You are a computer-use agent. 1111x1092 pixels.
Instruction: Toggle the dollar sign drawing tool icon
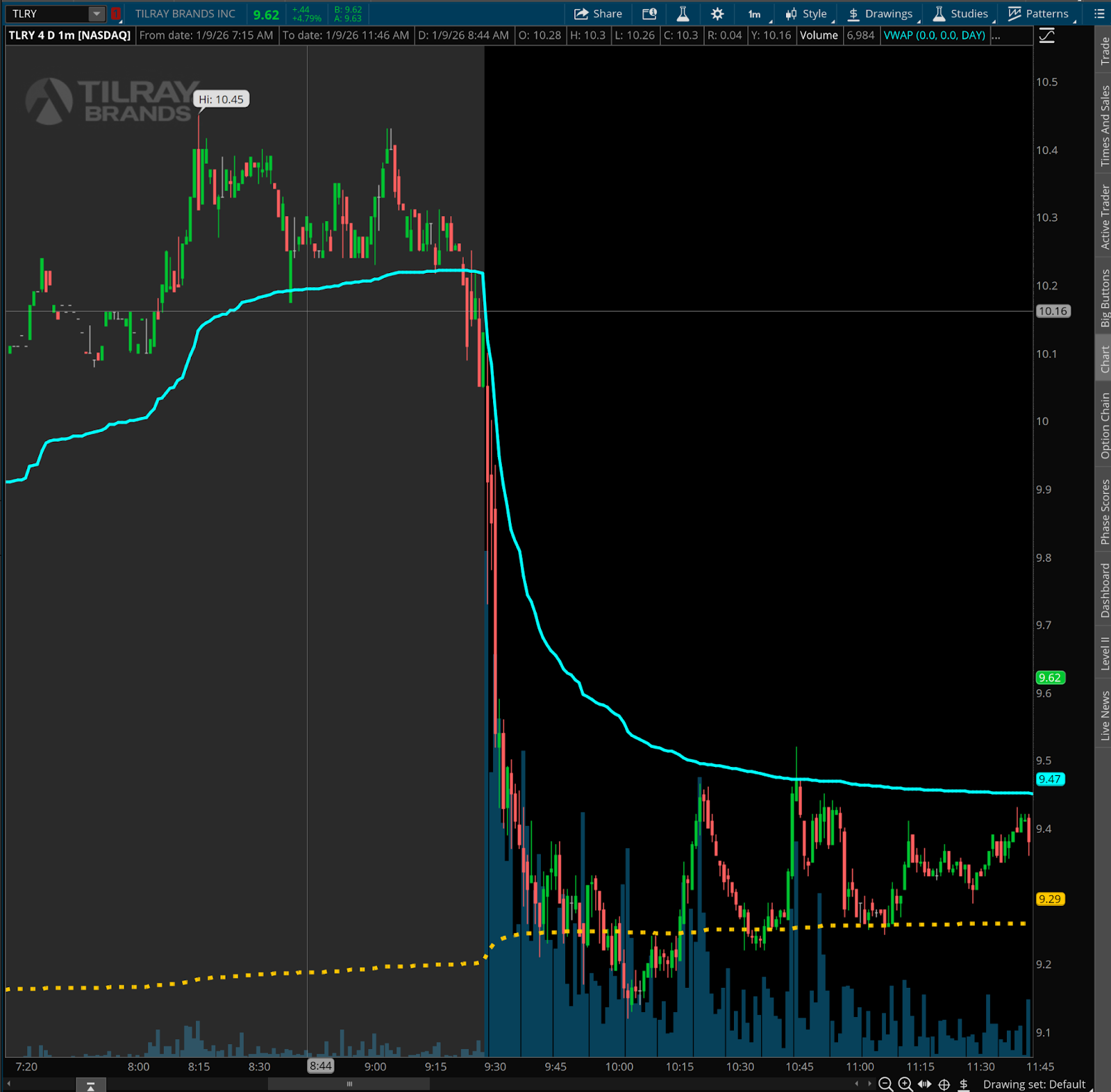(964, 1084)
